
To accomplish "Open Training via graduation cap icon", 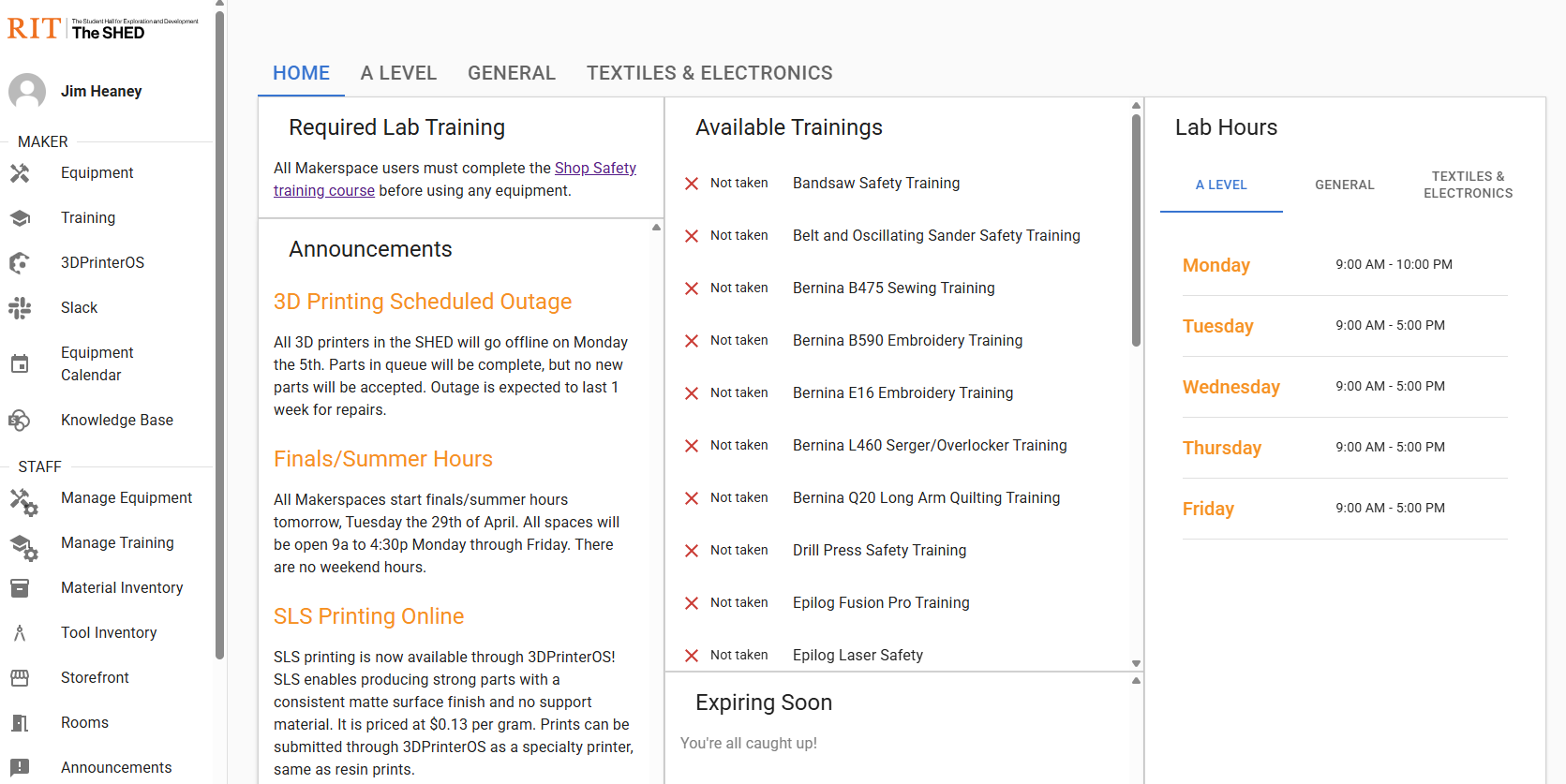I will pyautogui.click(x=20, y=218).
